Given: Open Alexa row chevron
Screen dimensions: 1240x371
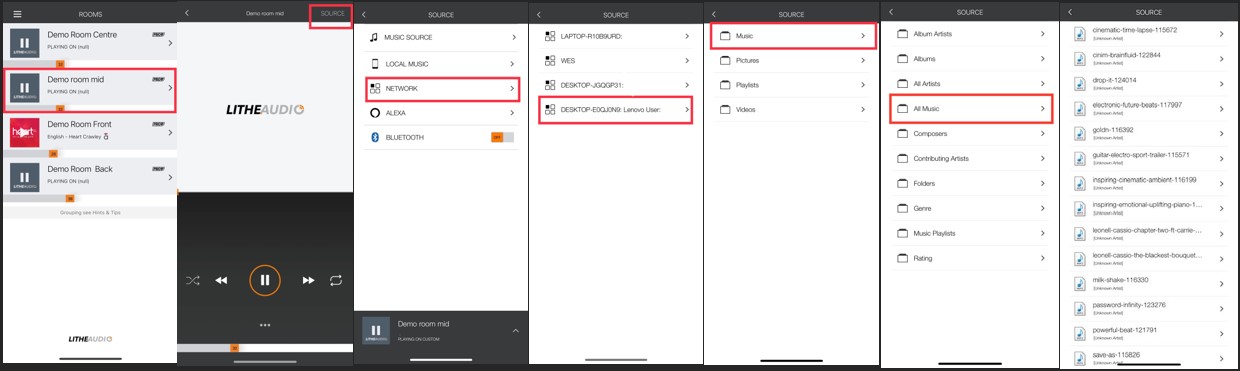Looking at the screenshot, I should (513, 113).
